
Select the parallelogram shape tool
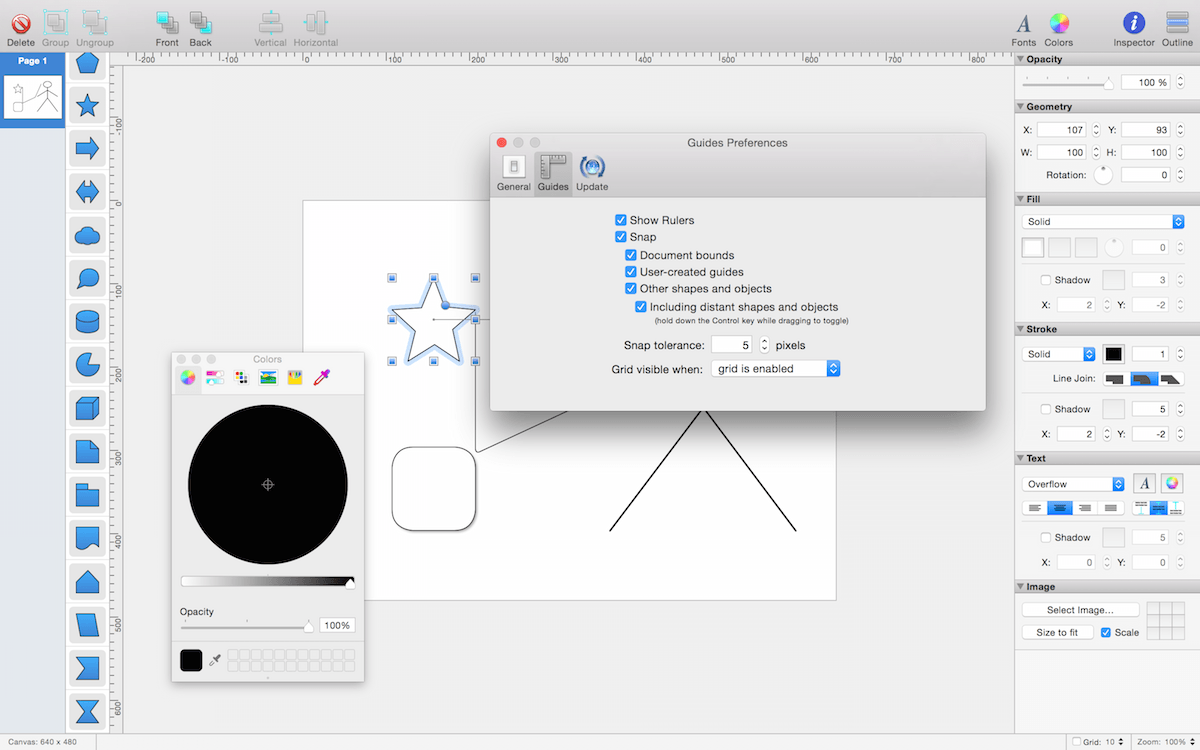88,624
